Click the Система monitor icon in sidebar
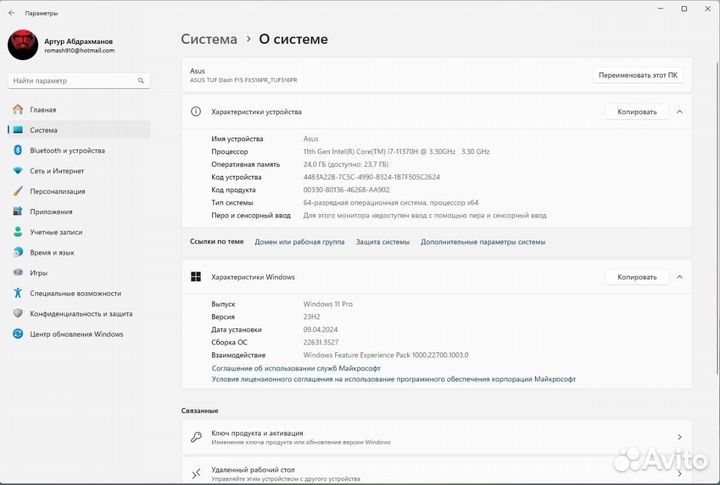 coord(18,130)
